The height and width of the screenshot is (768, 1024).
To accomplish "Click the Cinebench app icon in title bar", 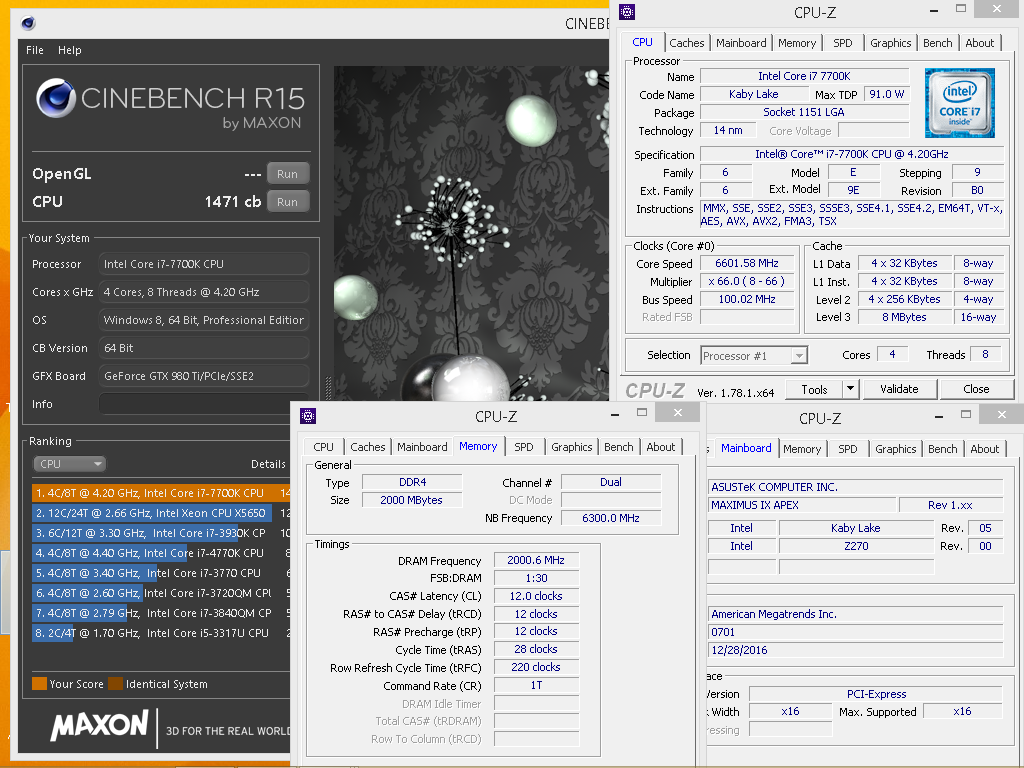I will click(28, 24).
